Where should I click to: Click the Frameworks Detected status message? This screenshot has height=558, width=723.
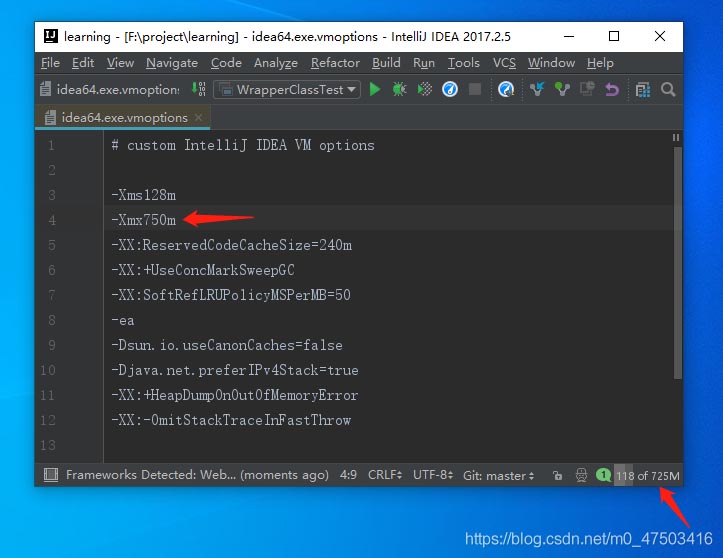pos(197,475)
